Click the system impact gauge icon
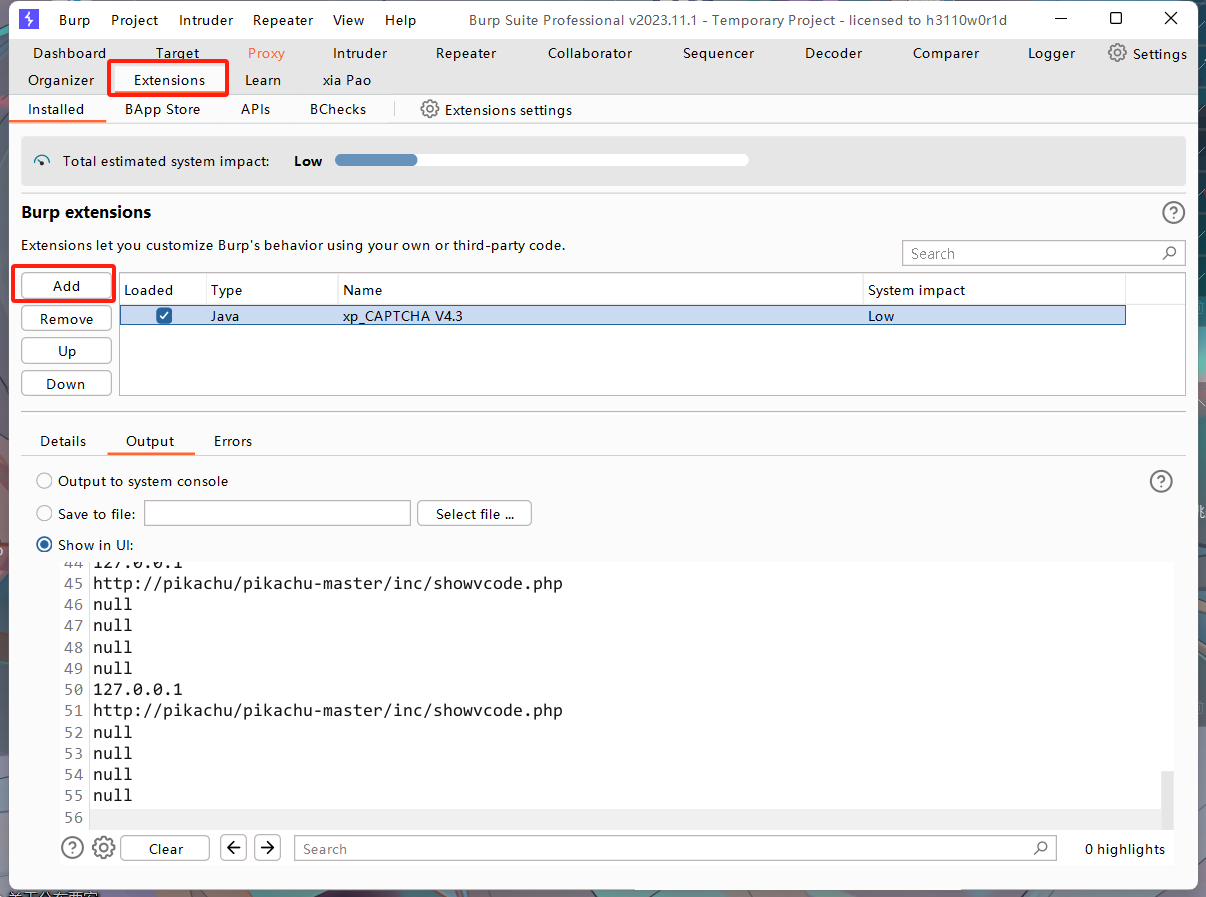Image resolution: width=1206 pixels, height=897 pixels. point(42,161)
